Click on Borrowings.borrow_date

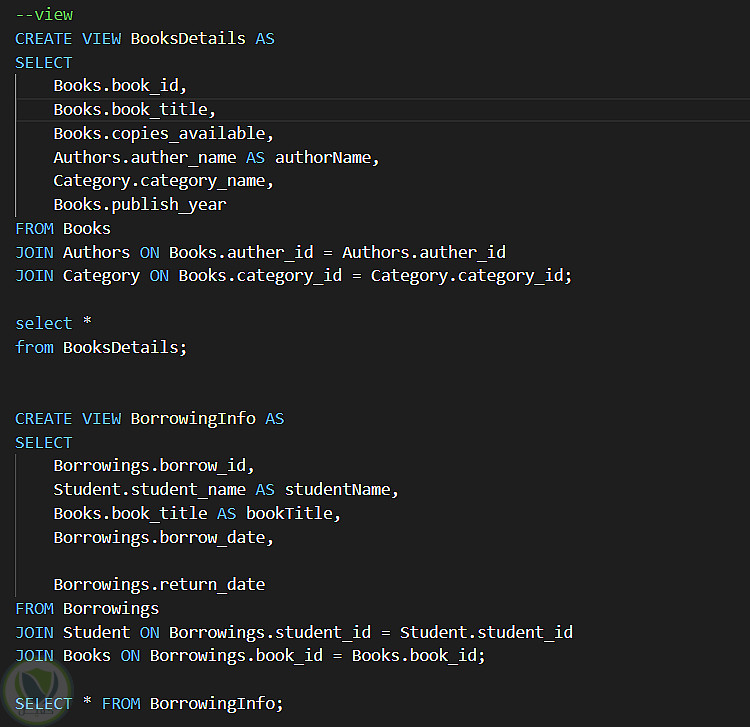pyautogui.click(x=163, y=538)
